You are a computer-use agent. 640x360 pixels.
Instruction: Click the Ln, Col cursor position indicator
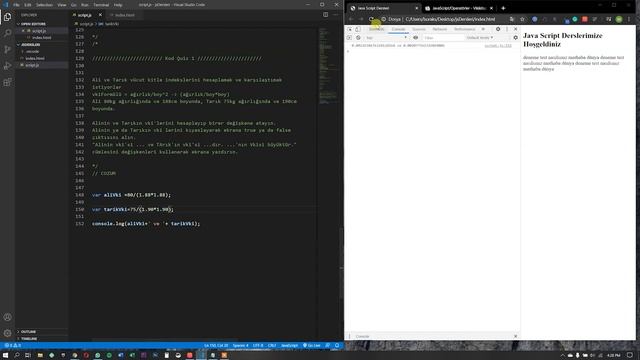click(216, 346)
